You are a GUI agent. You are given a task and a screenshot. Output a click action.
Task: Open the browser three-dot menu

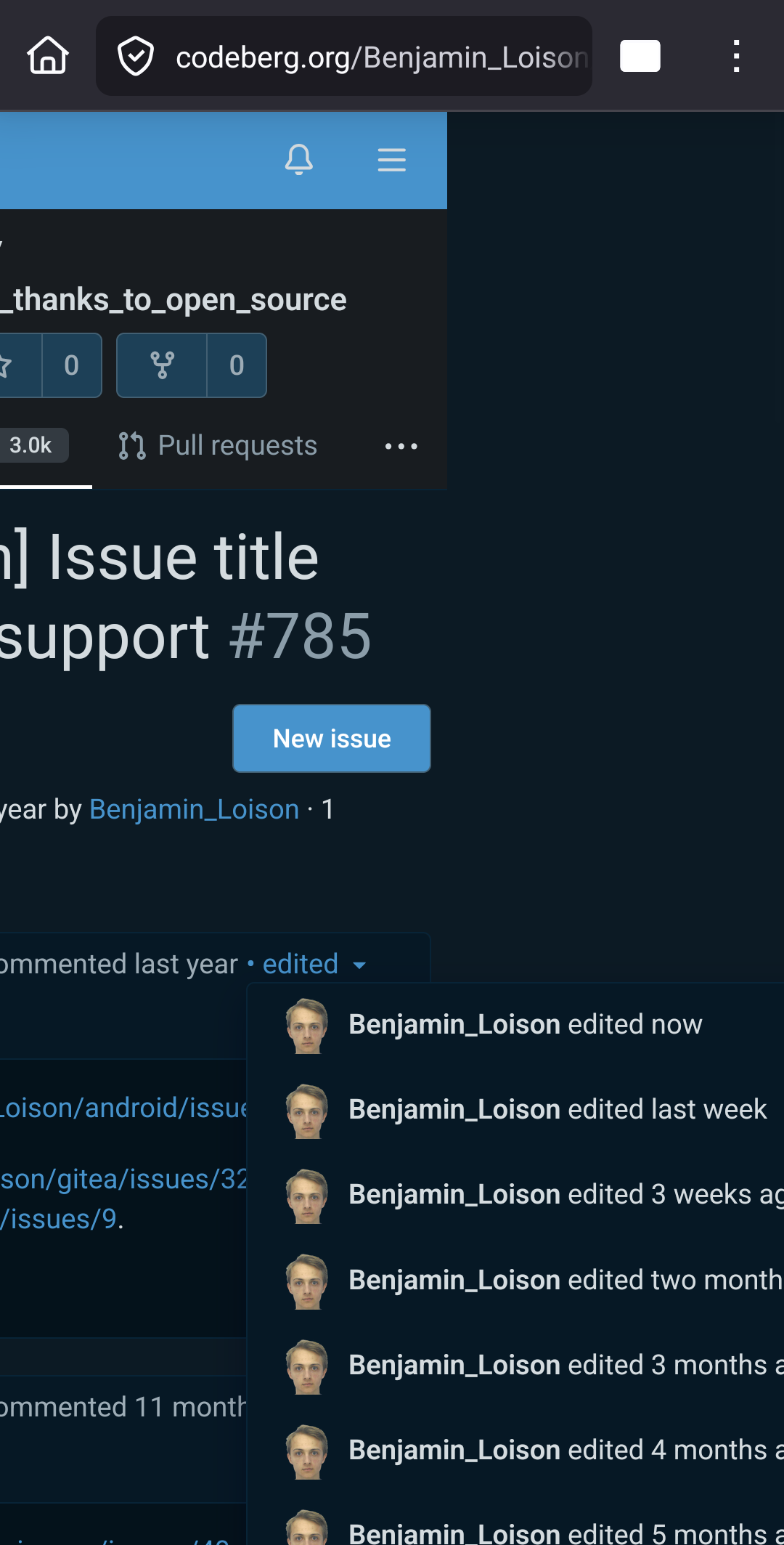[x=736, y=56]
